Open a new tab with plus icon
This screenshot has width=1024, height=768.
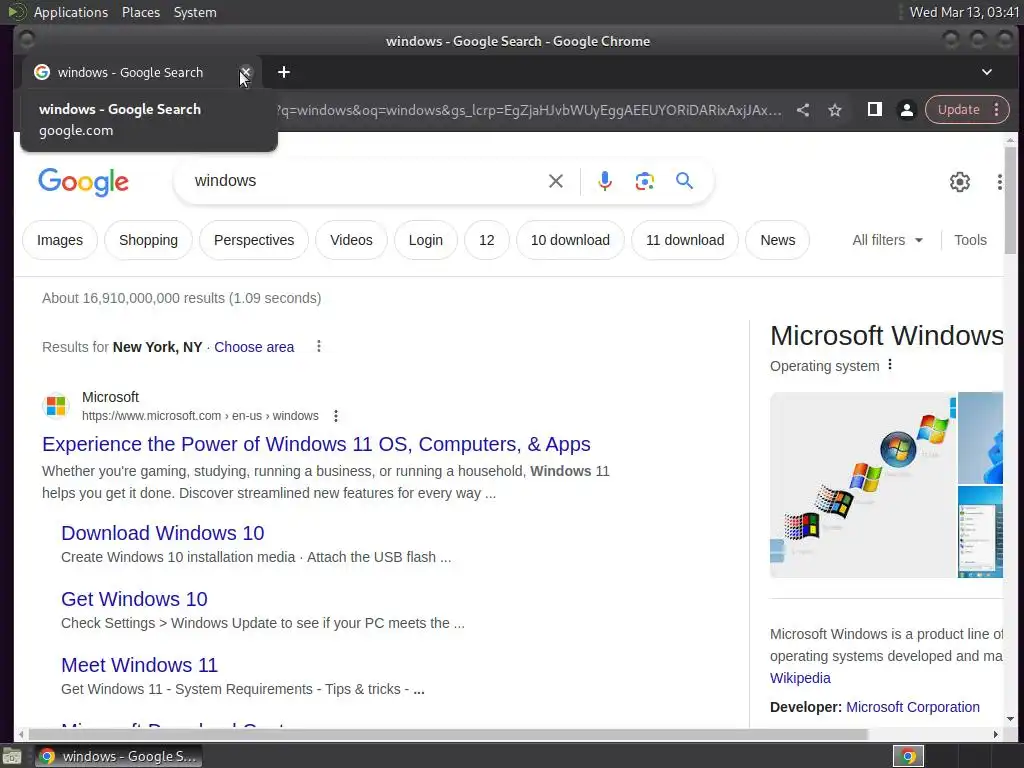[x=283, y=72]
